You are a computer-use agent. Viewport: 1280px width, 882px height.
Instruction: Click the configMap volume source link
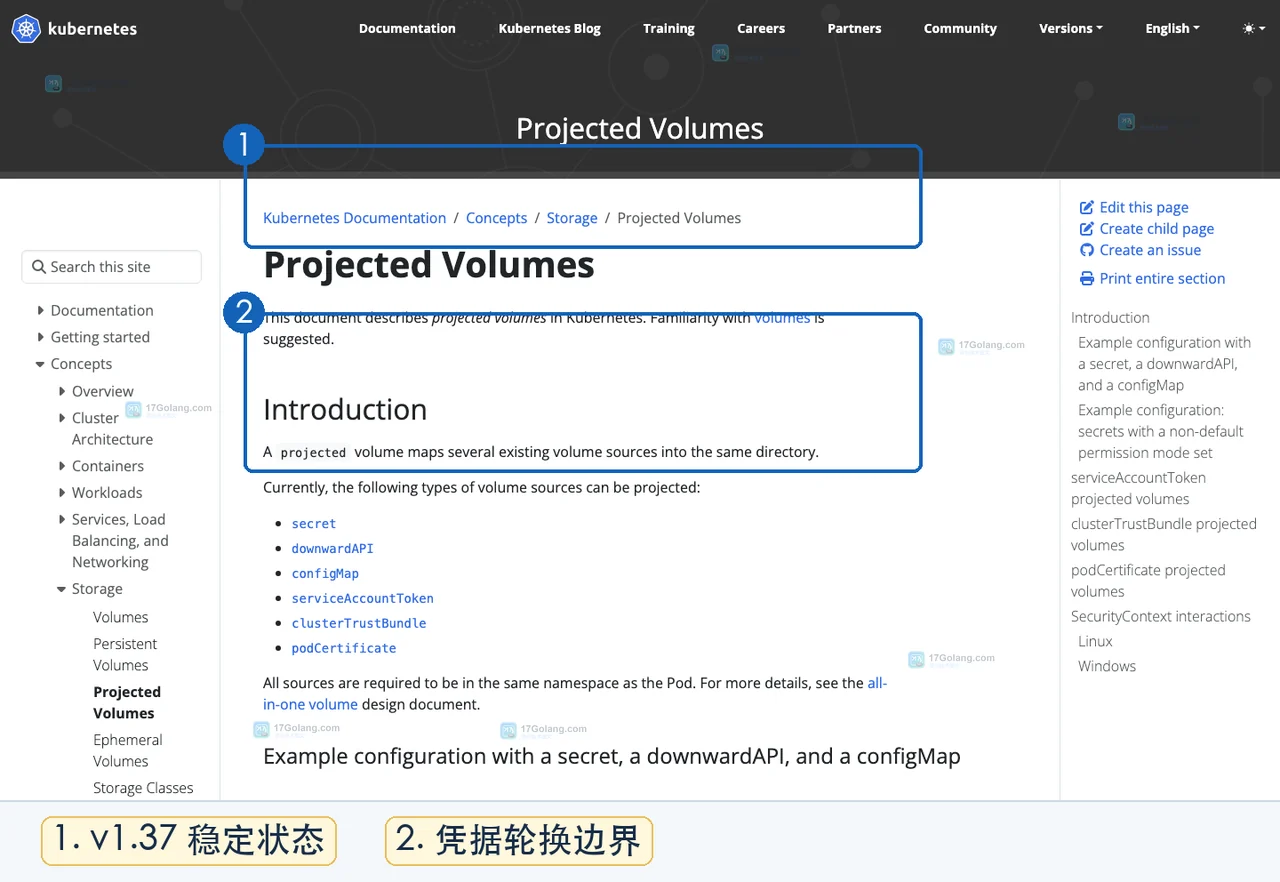325,573
